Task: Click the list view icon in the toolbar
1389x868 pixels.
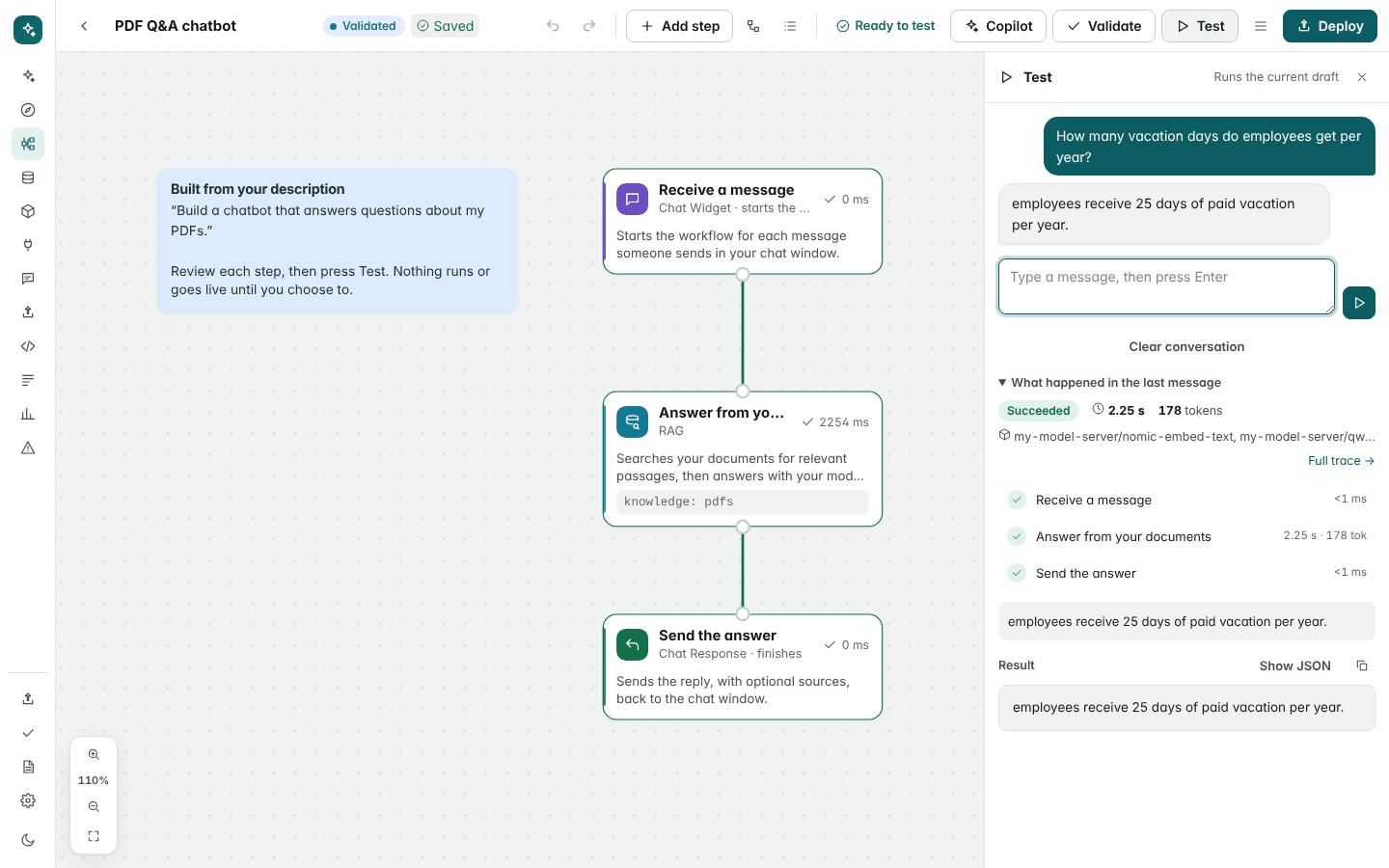Action: tap(790, 26)
